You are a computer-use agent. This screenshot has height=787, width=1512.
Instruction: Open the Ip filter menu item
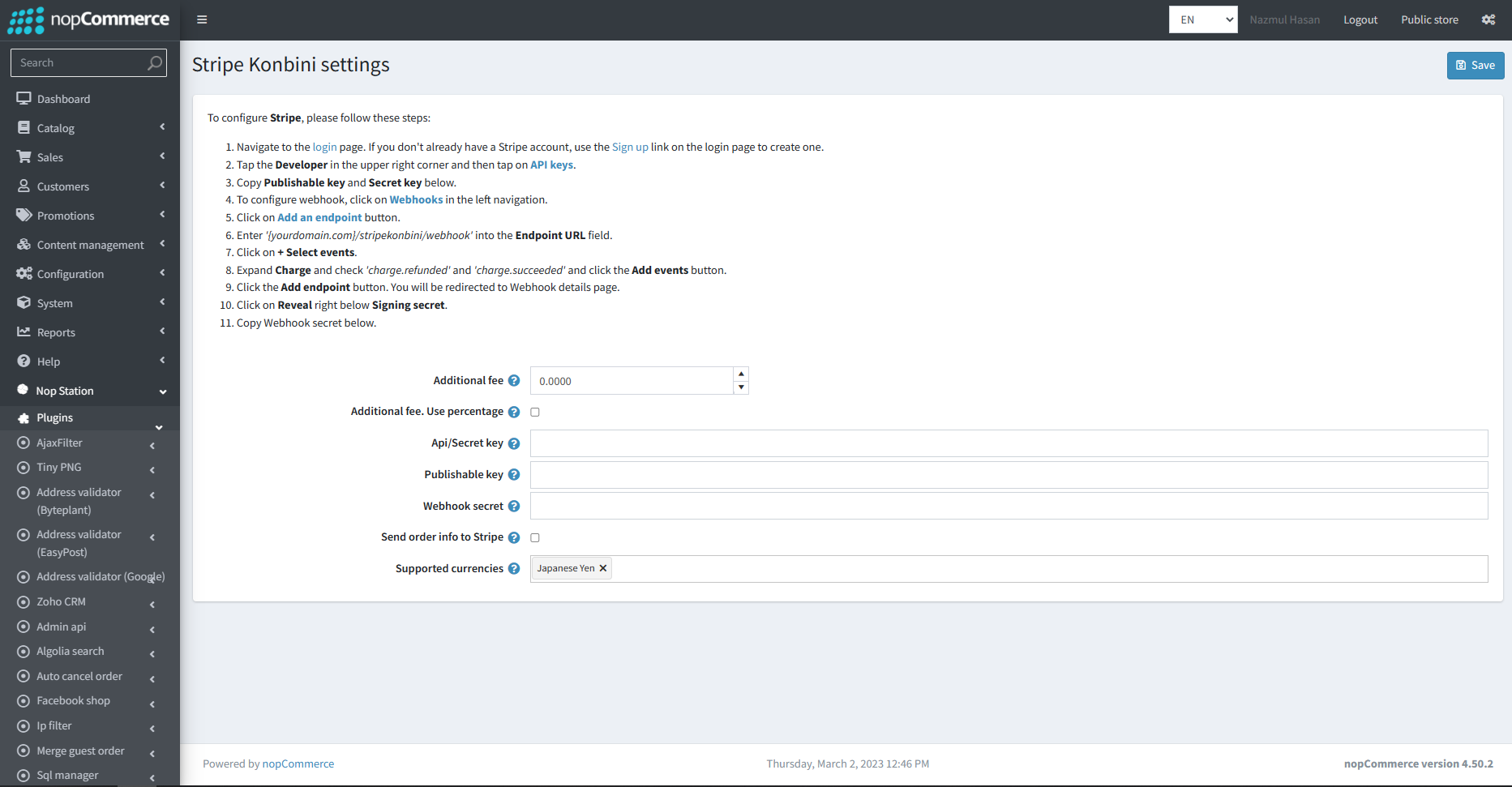pos(54,726)
